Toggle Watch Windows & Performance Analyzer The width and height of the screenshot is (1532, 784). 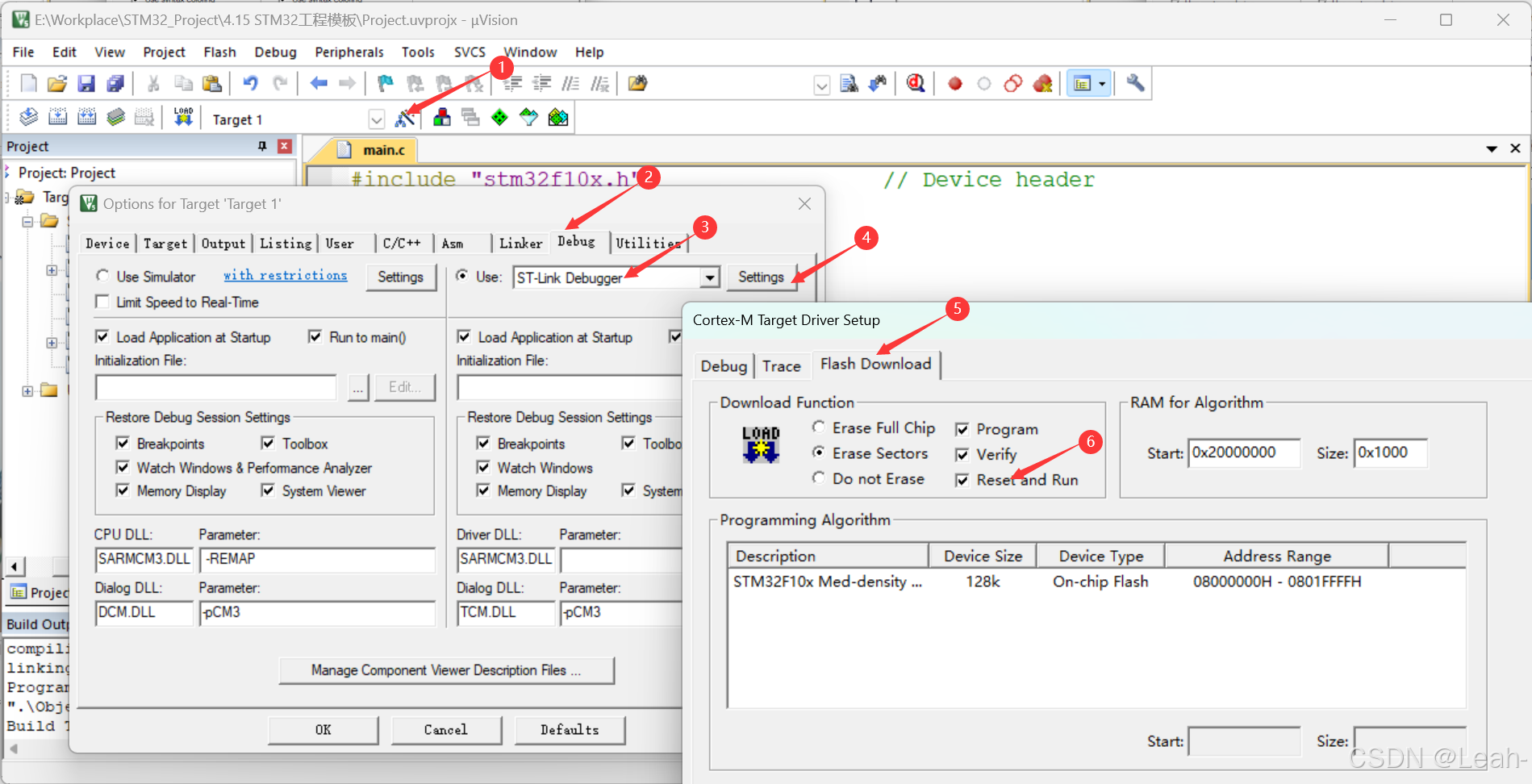[x=123, y=467]
